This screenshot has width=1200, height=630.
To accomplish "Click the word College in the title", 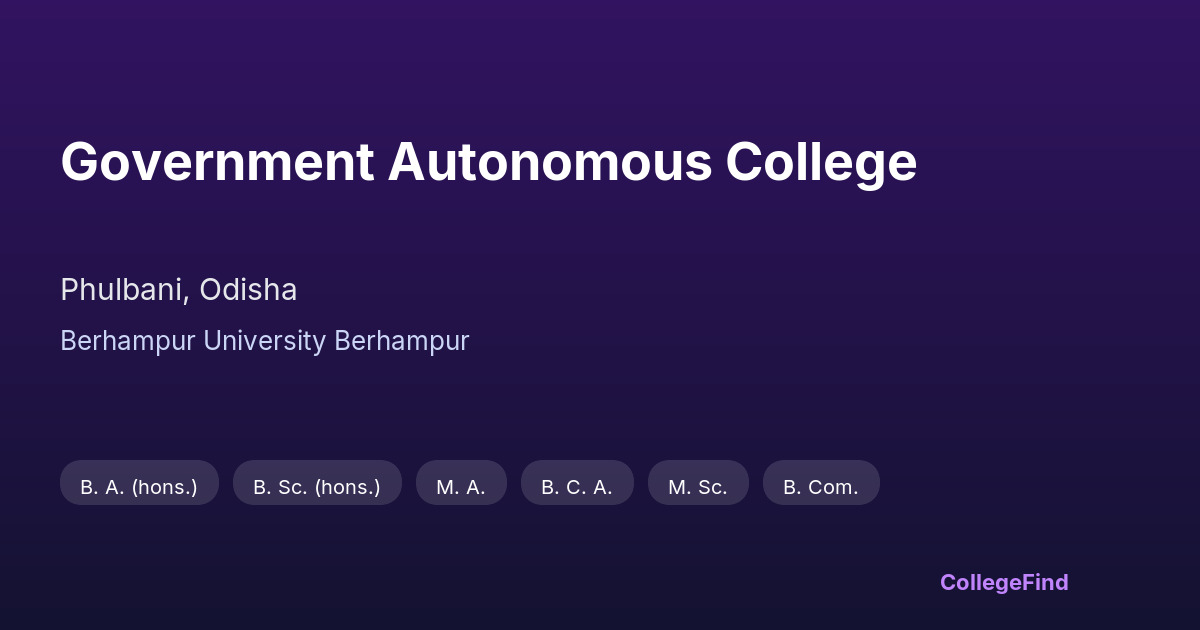I will [821, 162].
